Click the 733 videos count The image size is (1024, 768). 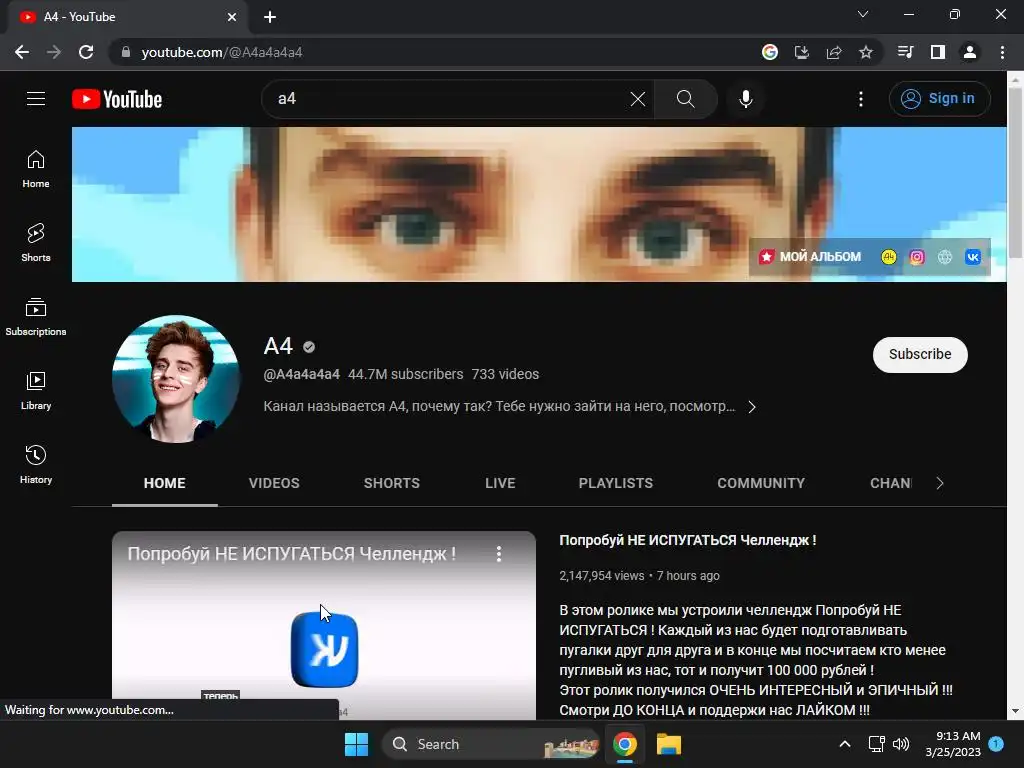[505, 374]
